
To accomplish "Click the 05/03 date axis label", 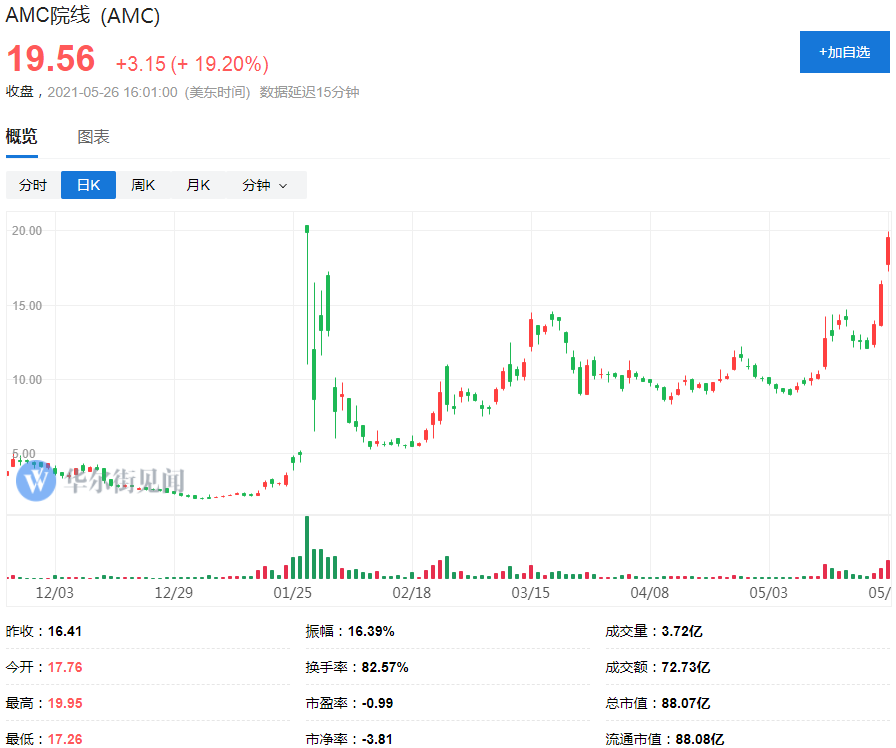I will (769, 593).
